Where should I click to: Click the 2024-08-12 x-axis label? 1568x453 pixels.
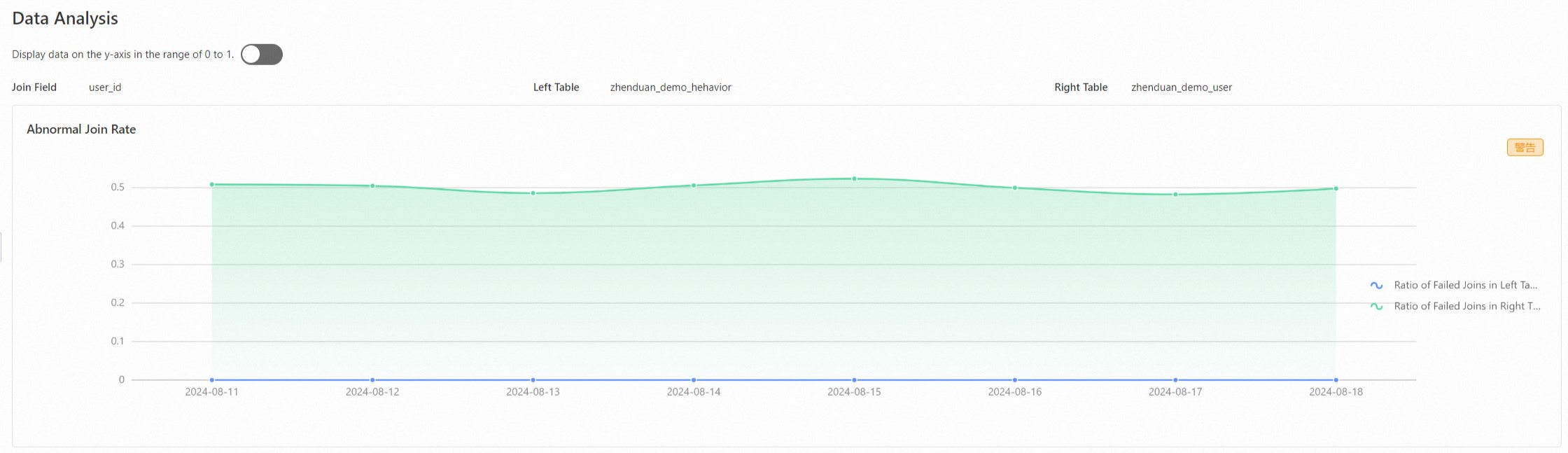coord(372,392)
